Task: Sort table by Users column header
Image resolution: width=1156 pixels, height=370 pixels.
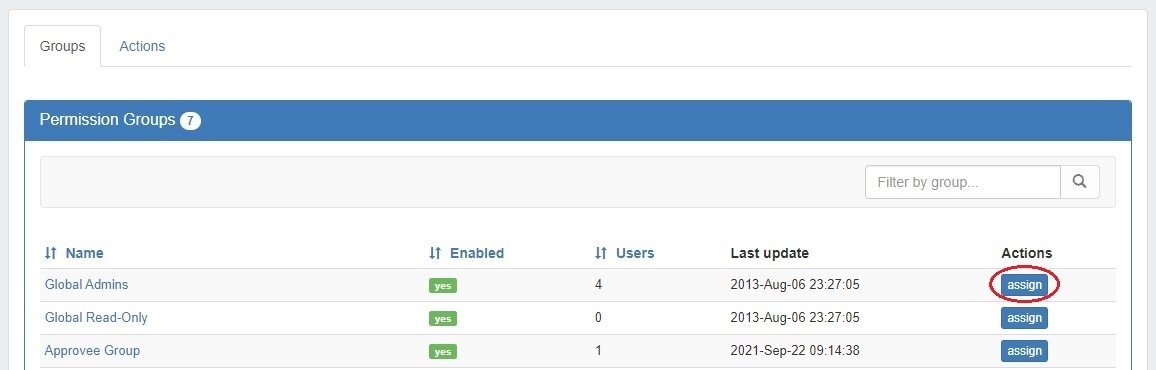Action: click(635, 254)
